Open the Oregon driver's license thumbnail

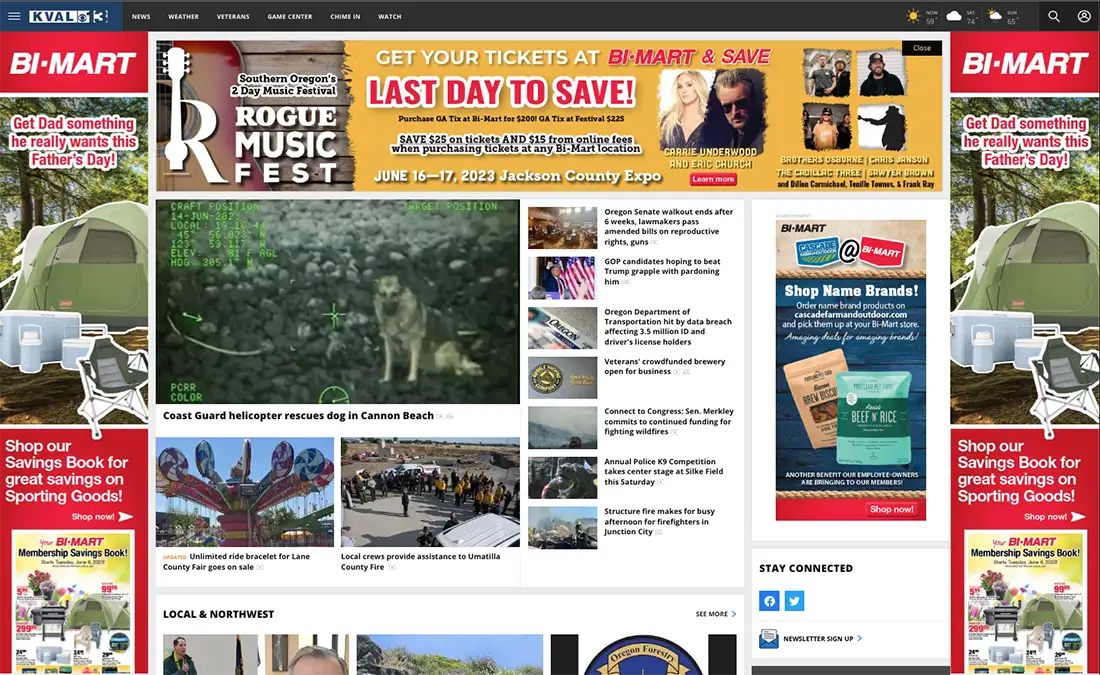[x=563, y=328]
